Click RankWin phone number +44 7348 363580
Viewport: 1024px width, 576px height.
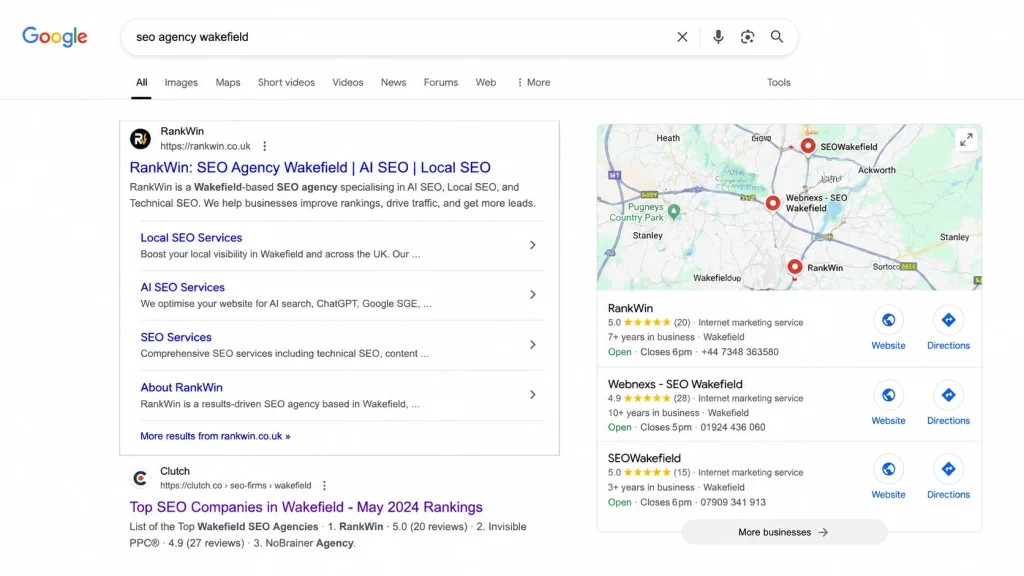pos(740,351)
